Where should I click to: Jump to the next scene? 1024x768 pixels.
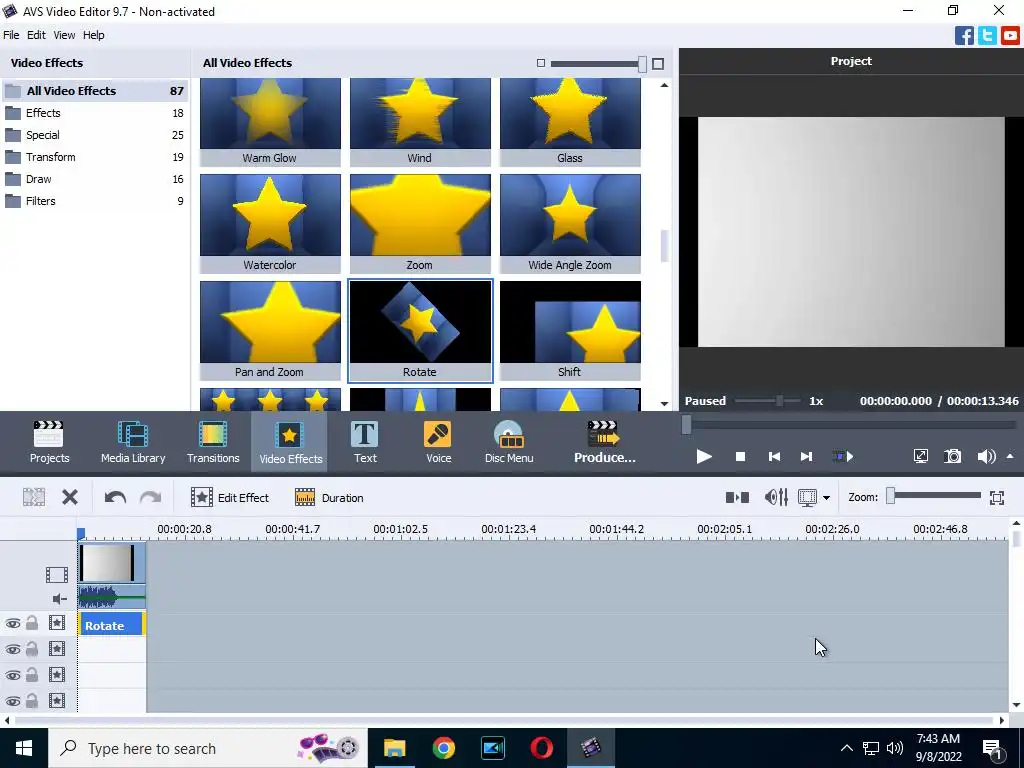point(842,456)
